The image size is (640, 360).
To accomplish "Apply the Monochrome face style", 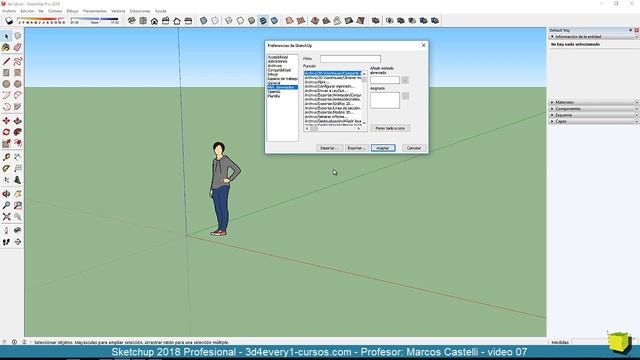I will pos(274,20).
